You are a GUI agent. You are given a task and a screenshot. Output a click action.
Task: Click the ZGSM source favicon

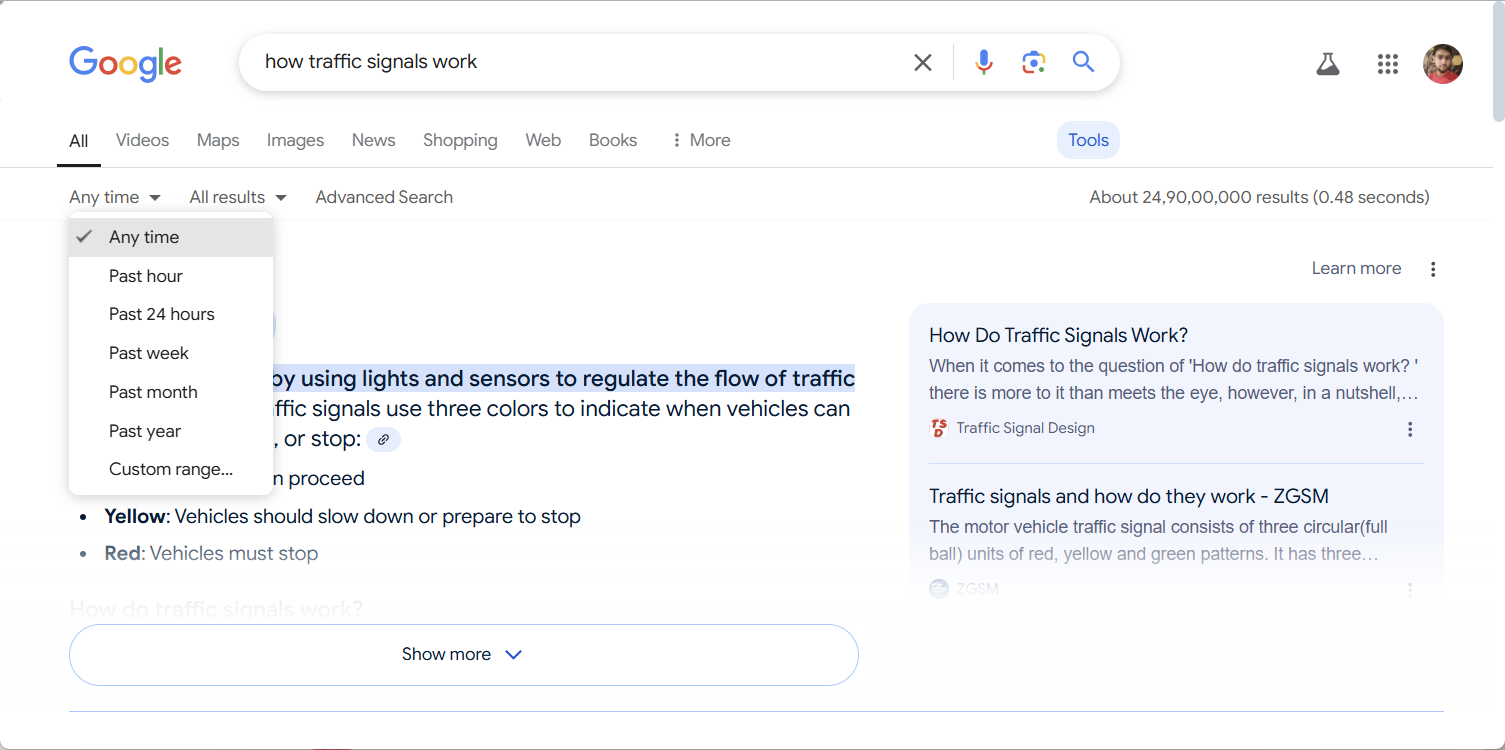[x=938, y=589]
